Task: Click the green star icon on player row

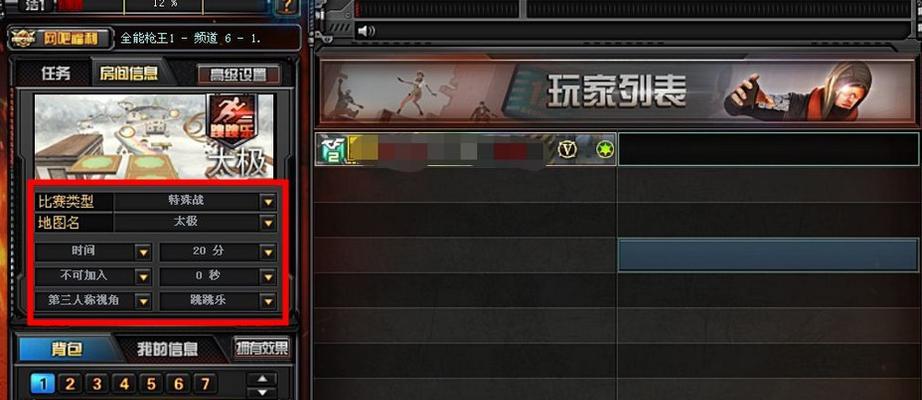Action: coord(604,150)
